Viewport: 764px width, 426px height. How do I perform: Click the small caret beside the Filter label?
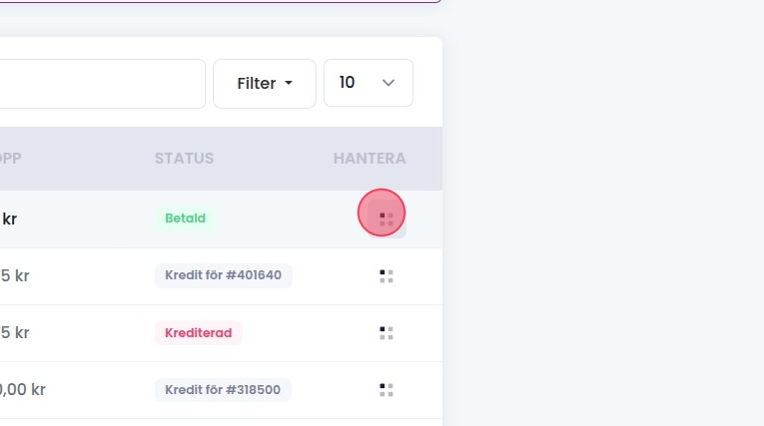coord(289,84)
